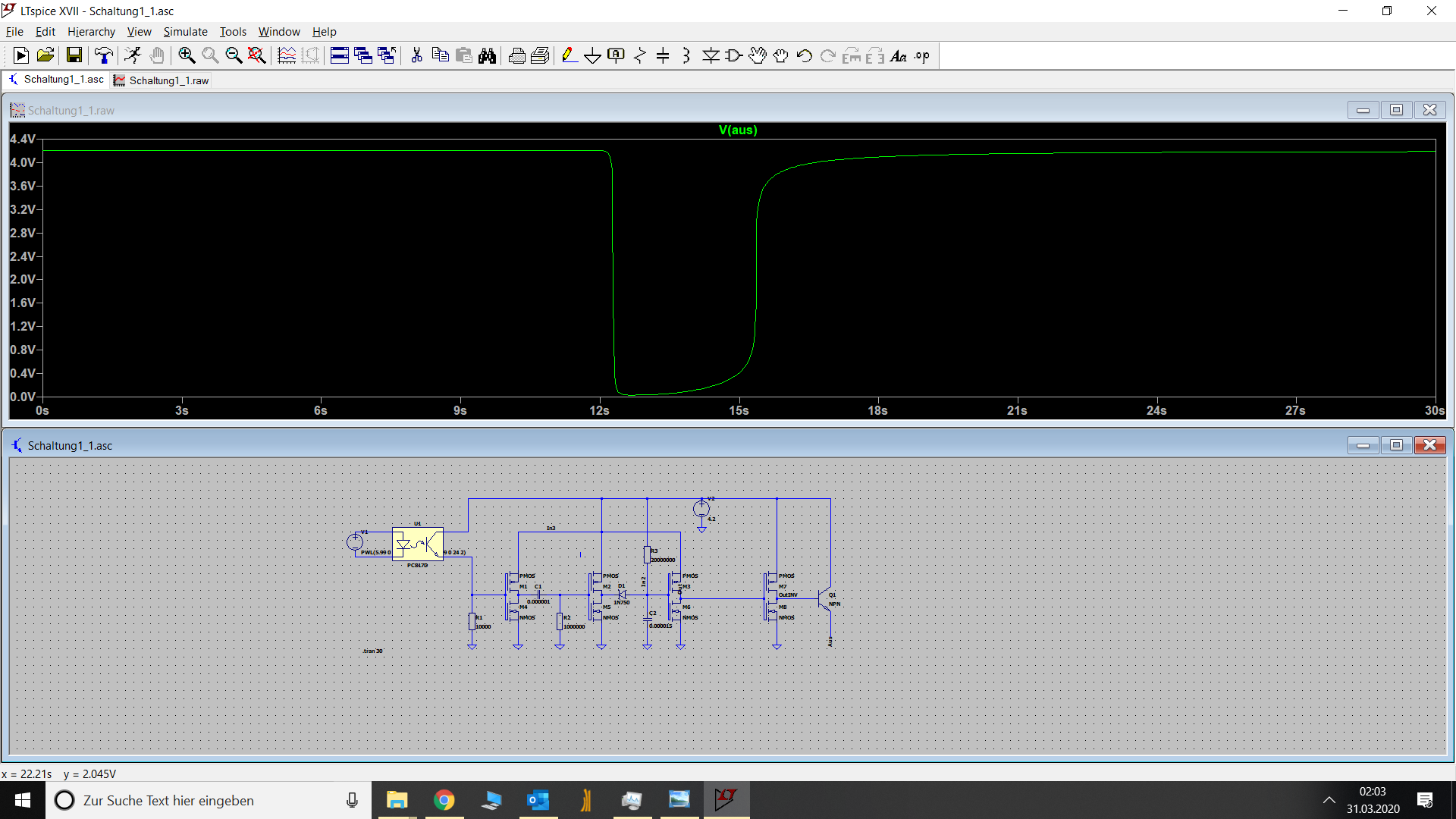Save the schematic with the floppy icon
The image size is (1456, 819).
pos(74,55)
